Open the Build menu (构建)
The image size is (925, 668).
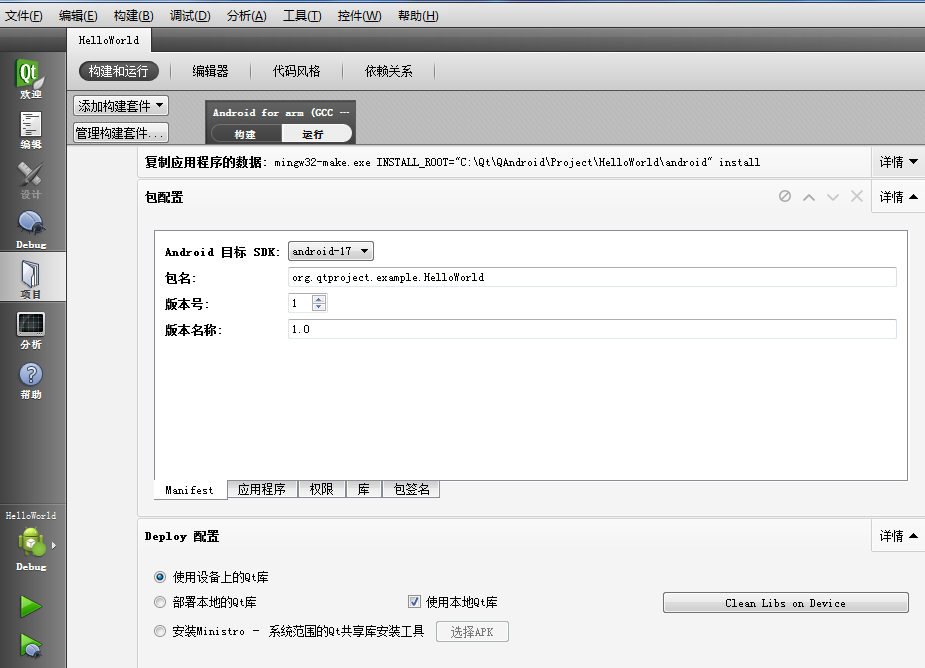133,16
